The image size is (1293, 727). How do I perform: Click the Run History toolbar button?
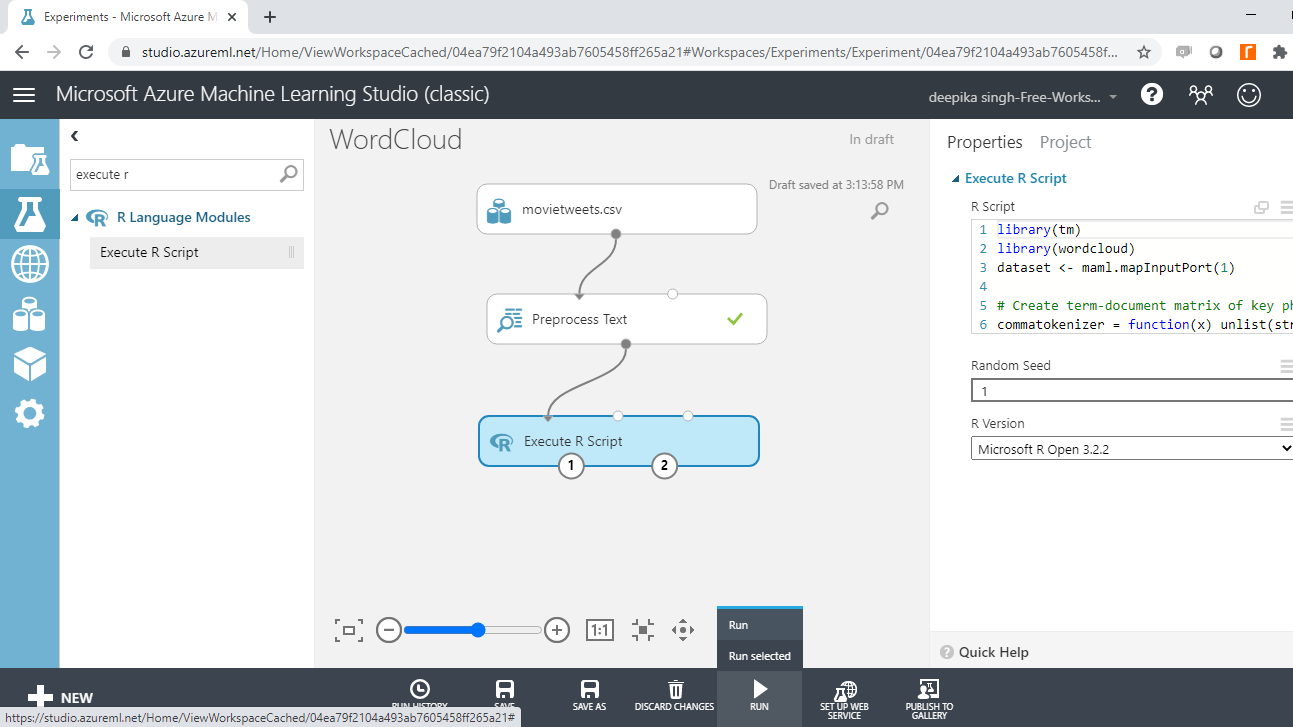click(x=421, y=696)
